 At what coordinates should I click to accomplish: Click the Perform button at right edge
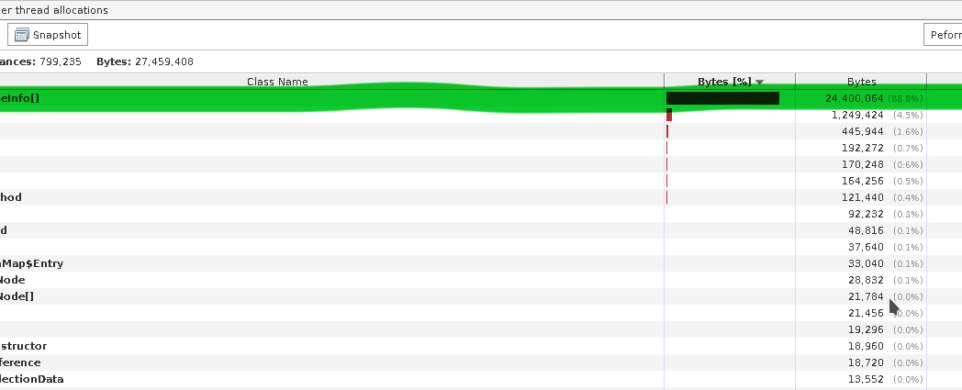[x=943, y=35]
